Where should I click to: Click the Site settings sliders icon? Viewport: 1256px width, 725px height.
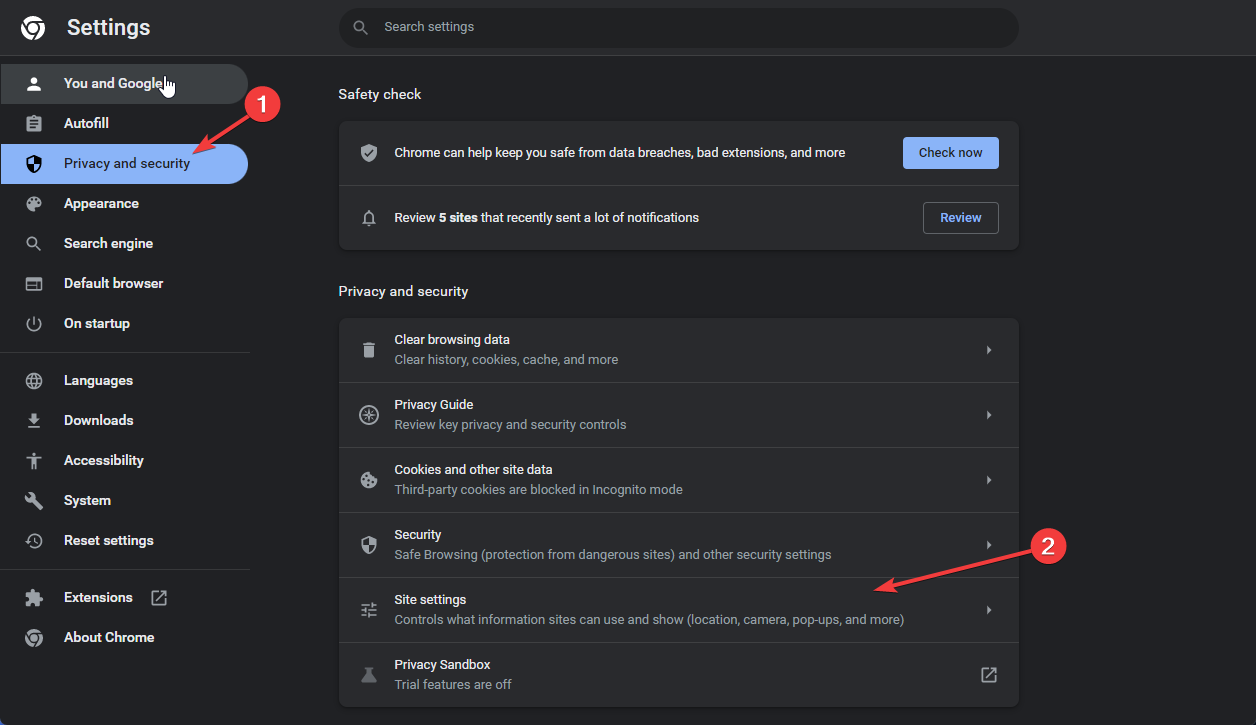[x=369, y=610]
